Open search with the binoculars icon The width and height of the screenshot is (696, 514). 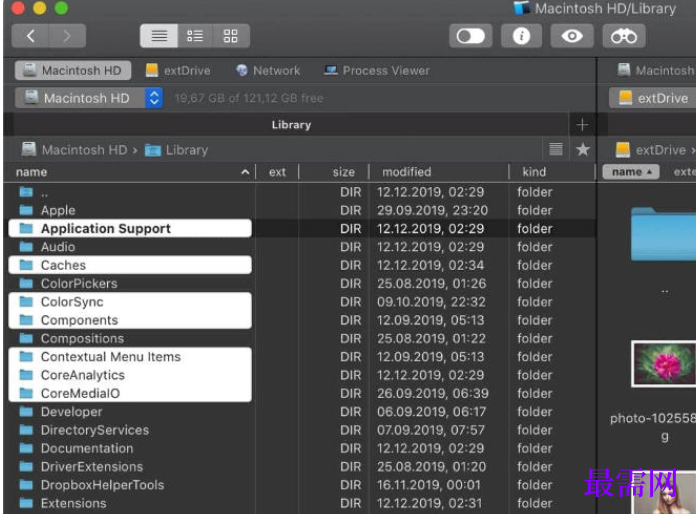pyautogui.click(x=624, y=36)
